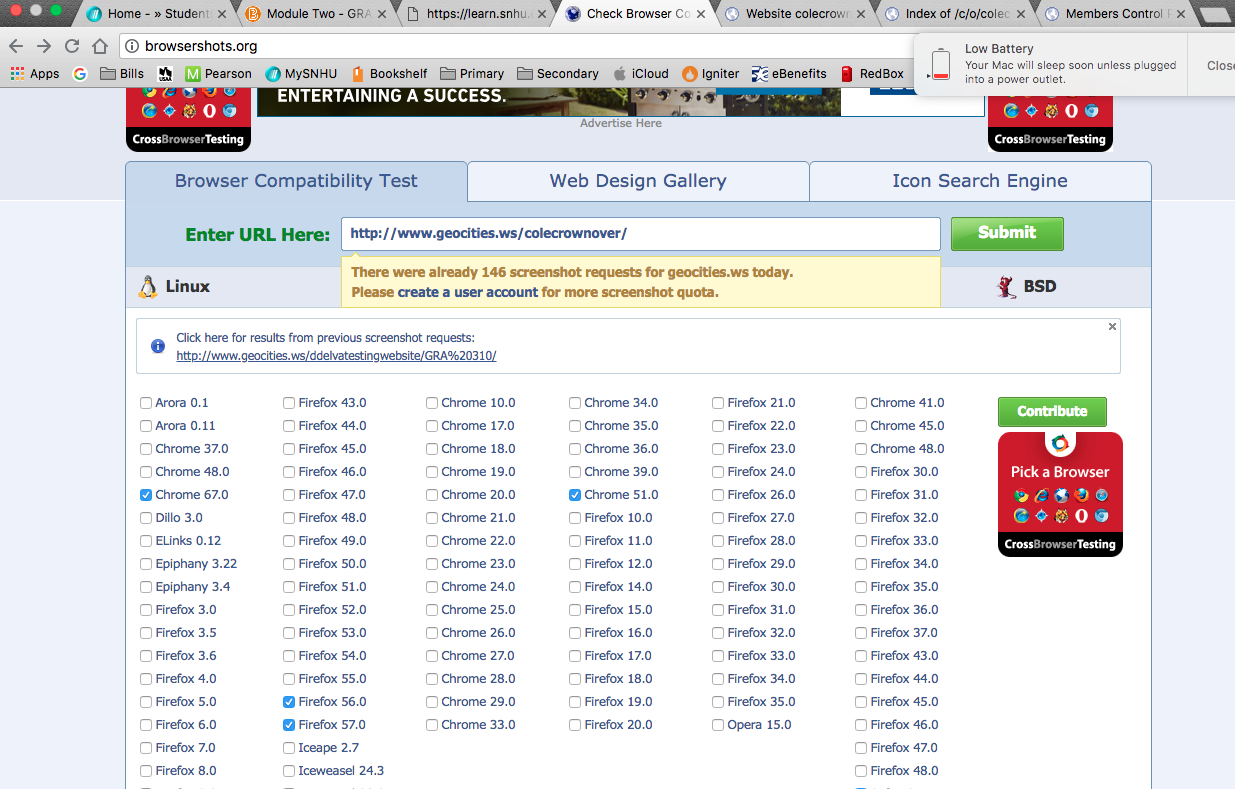Viewport: 1235px width, 789px height.
Task: Click the Pick a Browser CrossBrowserTesting ad
Action: (x=1060, y=494)
